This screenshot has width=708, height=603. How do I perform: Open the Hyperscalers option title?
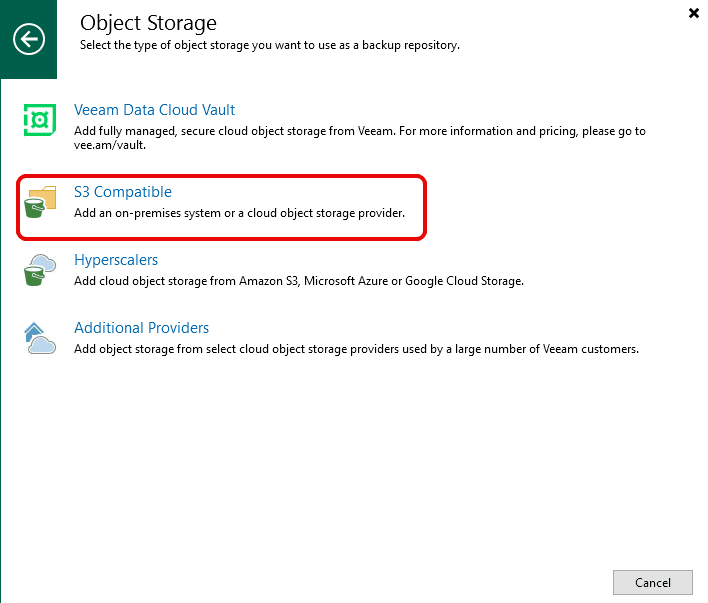coord(116,260)
